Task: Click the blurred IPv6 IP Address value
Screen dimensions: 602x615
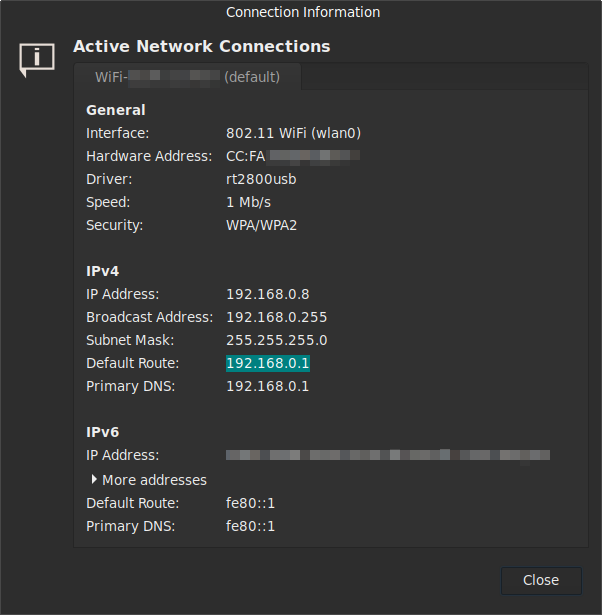Action: pyautogui.click(x=387, y=456)
